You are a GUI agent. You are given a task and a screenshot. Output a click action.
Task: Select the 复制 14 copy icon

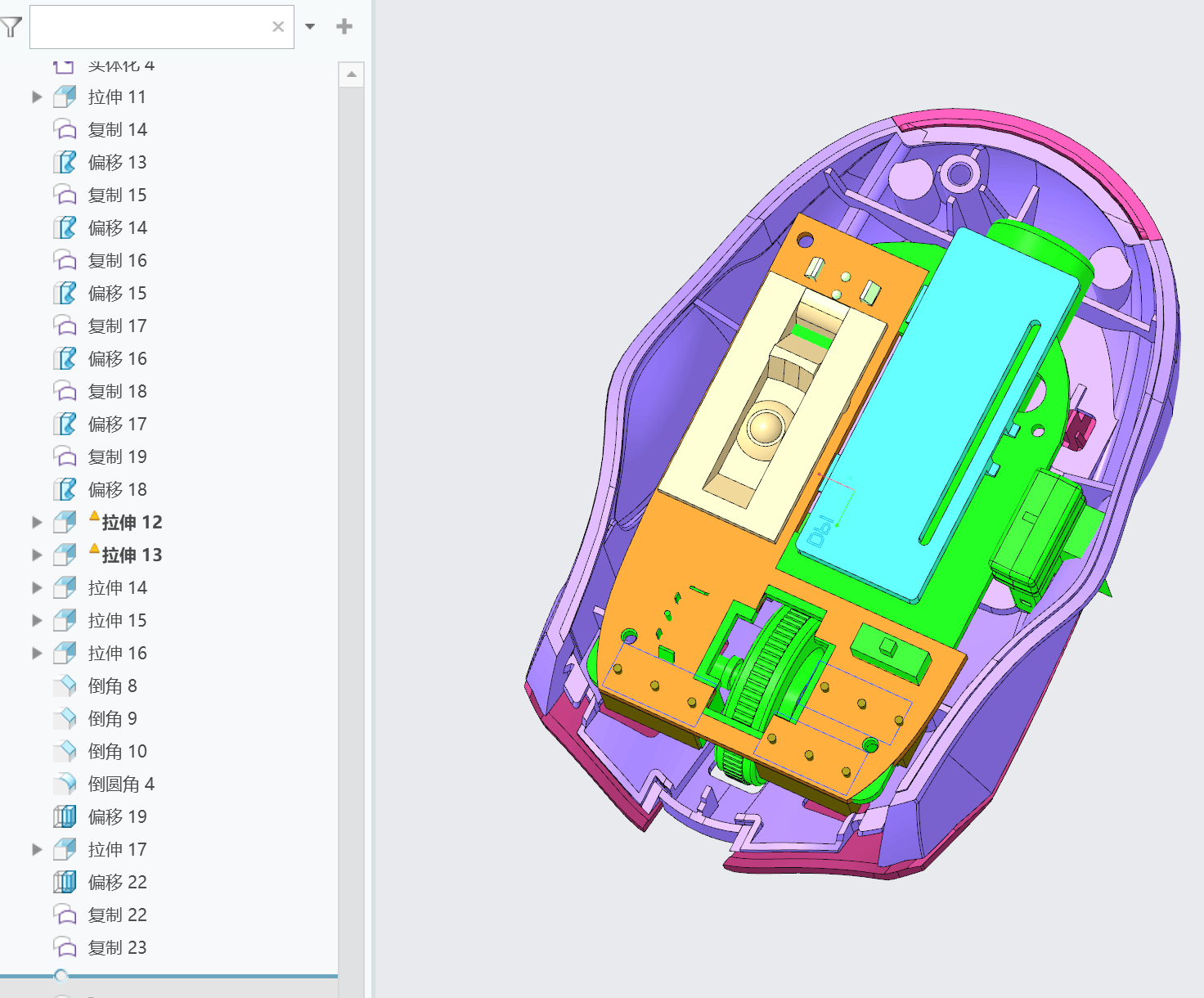[x=65, y=129]
